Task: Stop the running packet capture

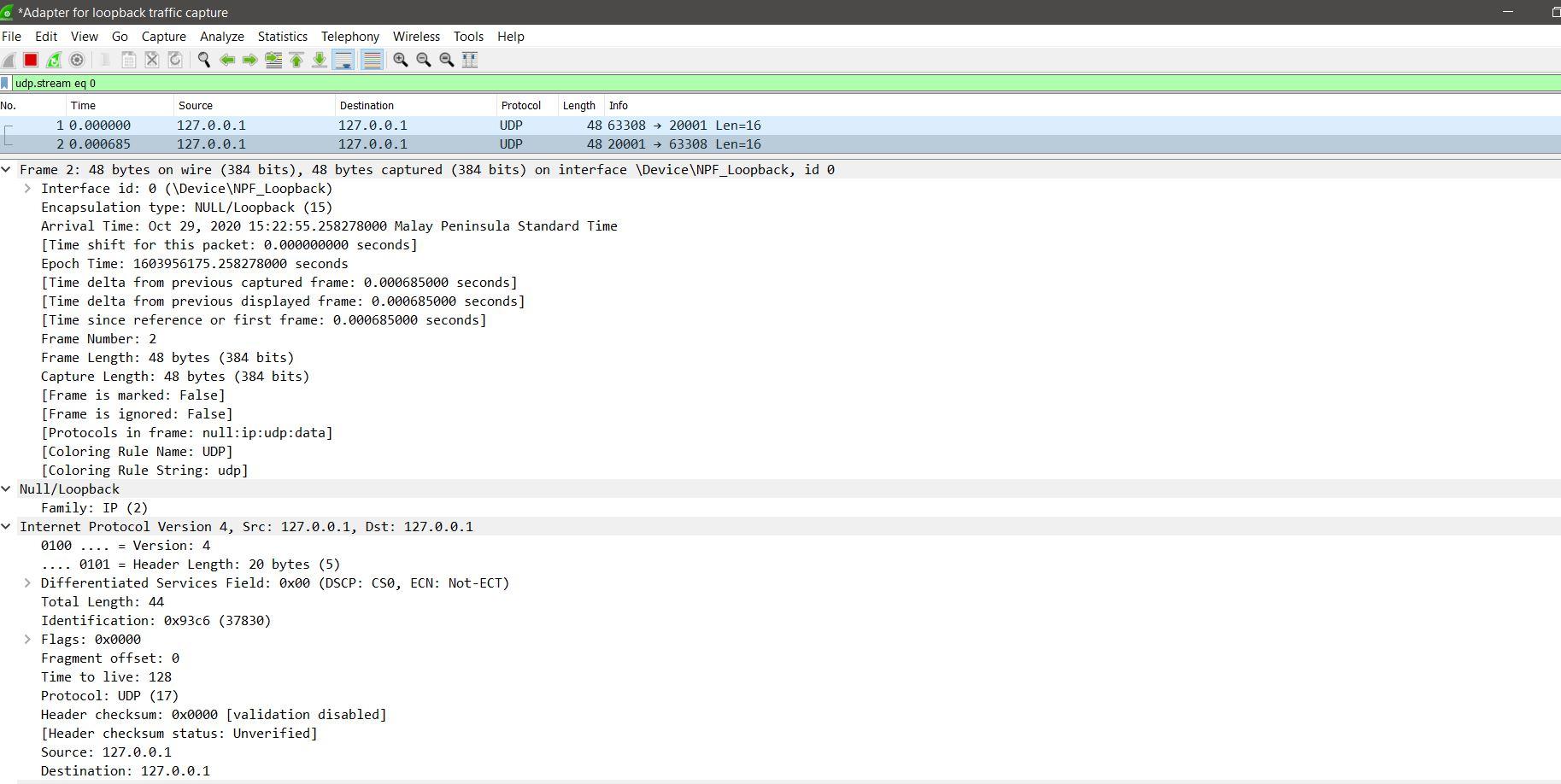Action: click(x=30, y=60)
